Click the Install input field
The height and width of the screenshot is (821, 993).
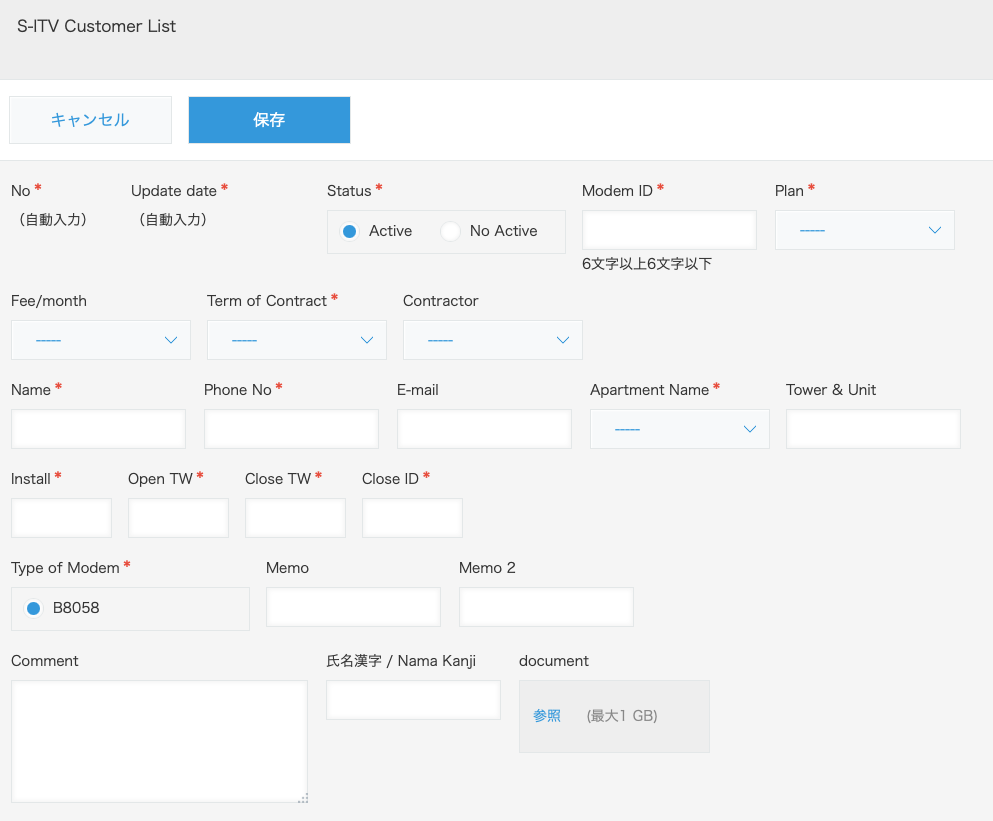coord(61,518)
